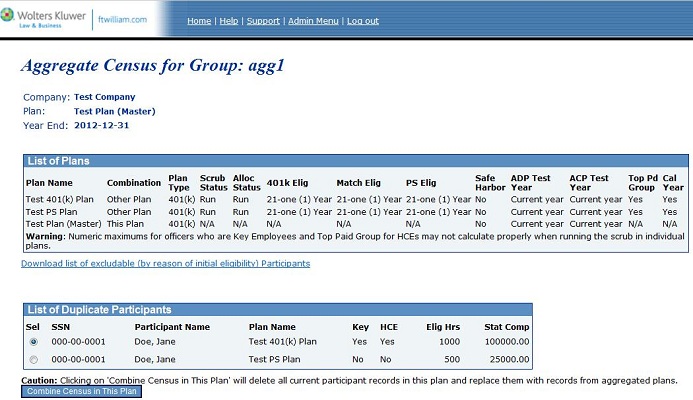
Task: Click the ACP Test Year column header
Action: (589, 183)
